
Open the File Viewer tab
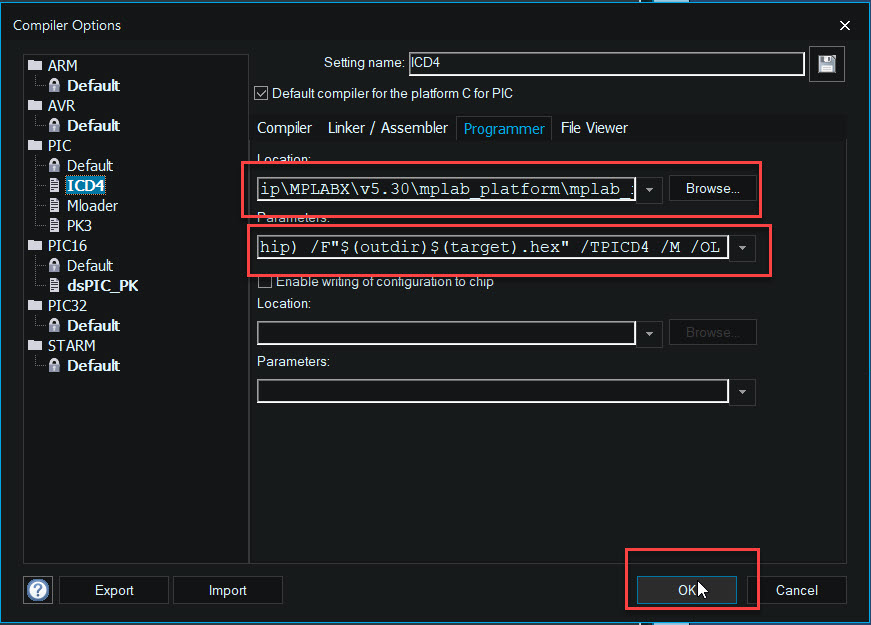click(594, 128)
